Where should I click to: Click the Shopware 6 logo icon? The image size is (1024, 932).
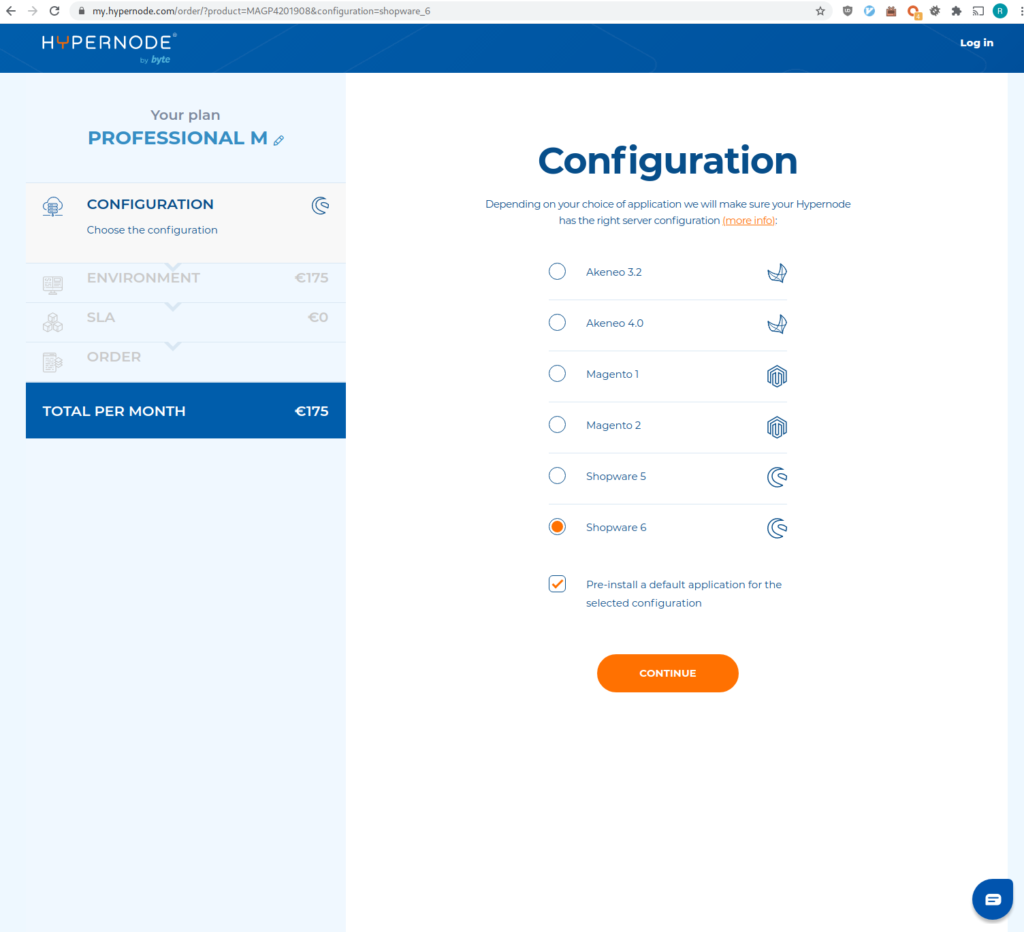(x=776, y=528)
